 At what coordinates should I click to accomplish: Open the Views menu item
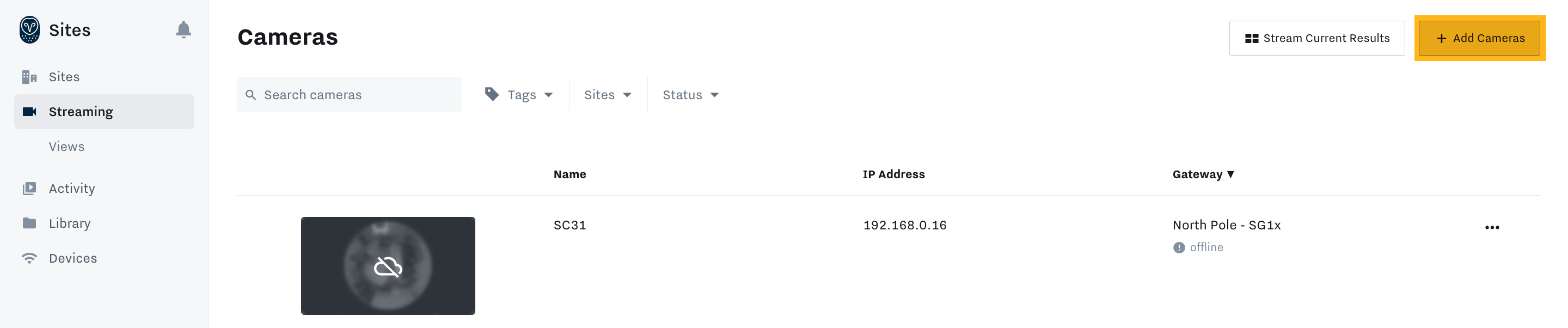[66, 147]
